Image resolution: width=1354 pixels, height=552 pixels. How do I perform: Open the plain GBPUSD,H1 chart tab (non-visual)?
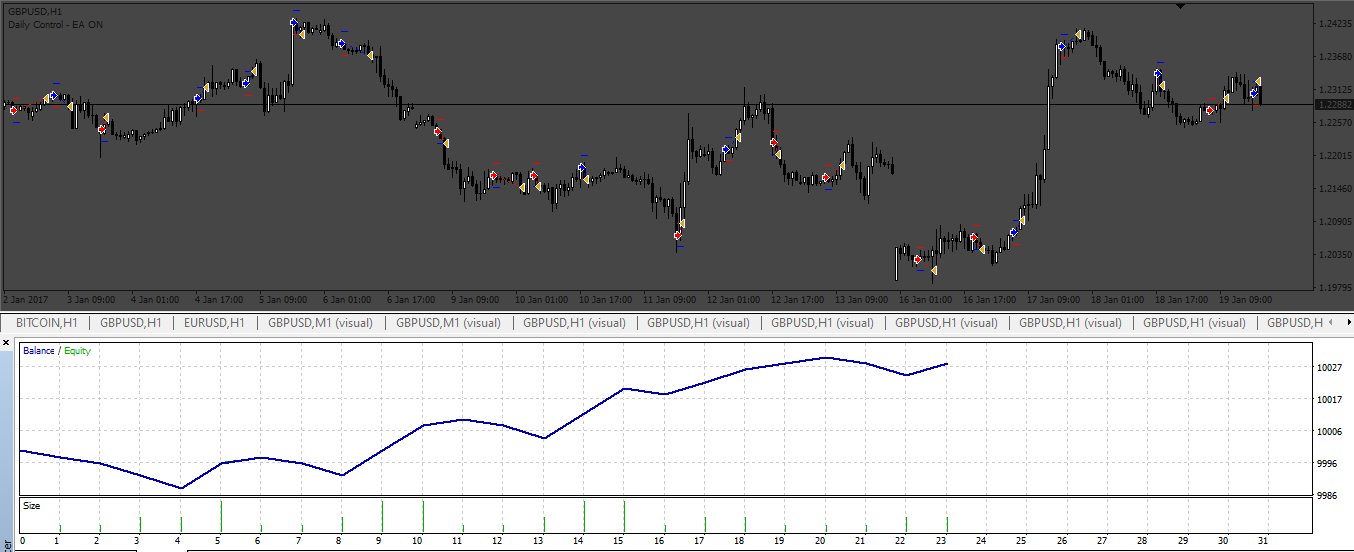tap(131, 323)
